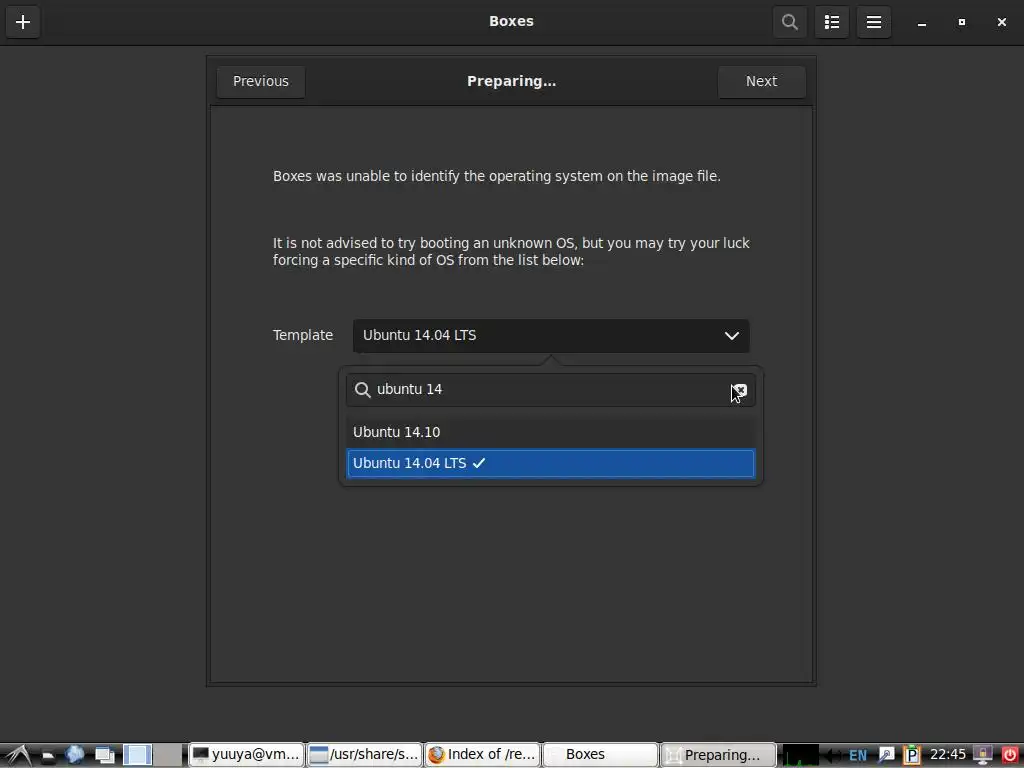Click the search key tray icon
The width and height of the screenshot is (1024, 768).
886,756
